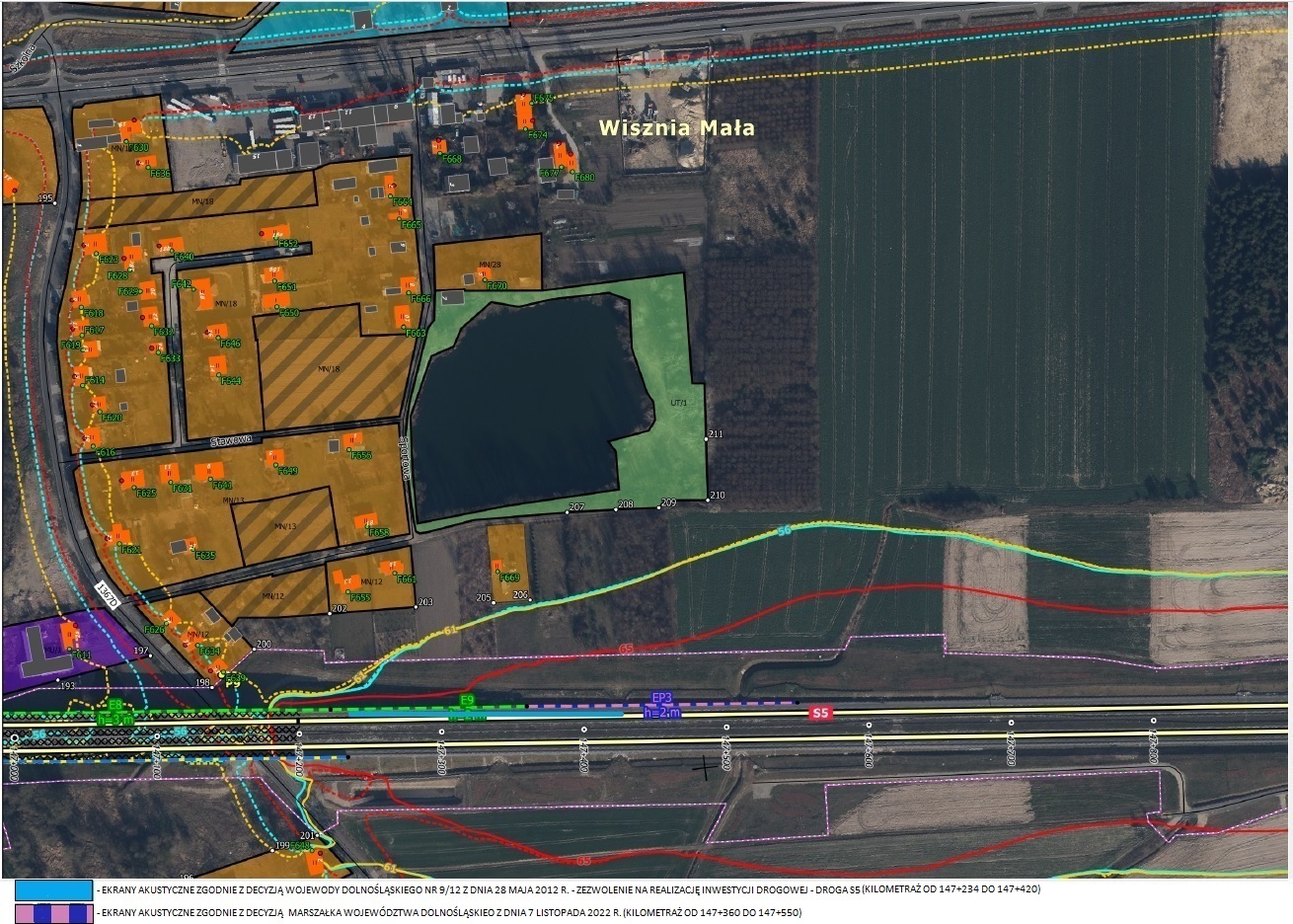Click the Stawowa street name
Screen dimensions: 1293x924
(230, 442)
